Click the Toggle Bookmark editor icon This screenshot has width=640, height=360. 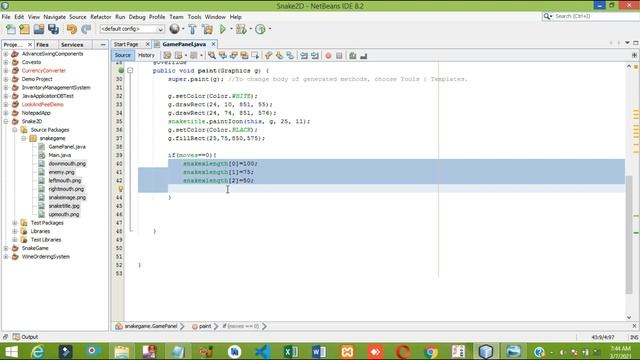(x=290, y=56)
